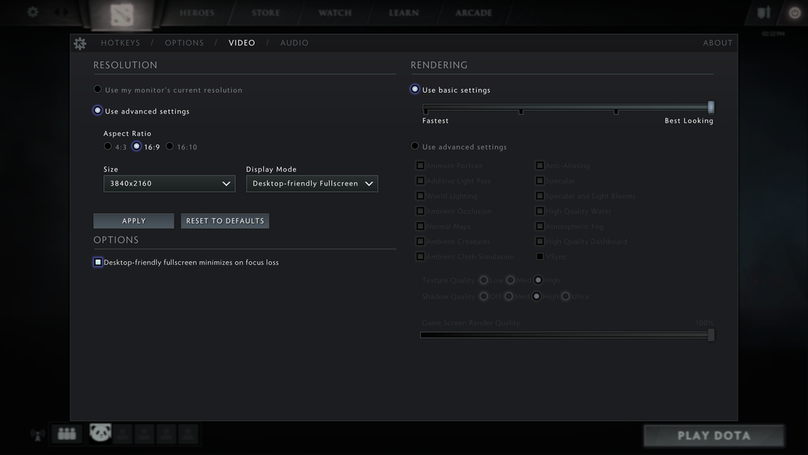This screenshot has height=455, width=808.
Task: Open the party members icon
Action: click(67, 434)
